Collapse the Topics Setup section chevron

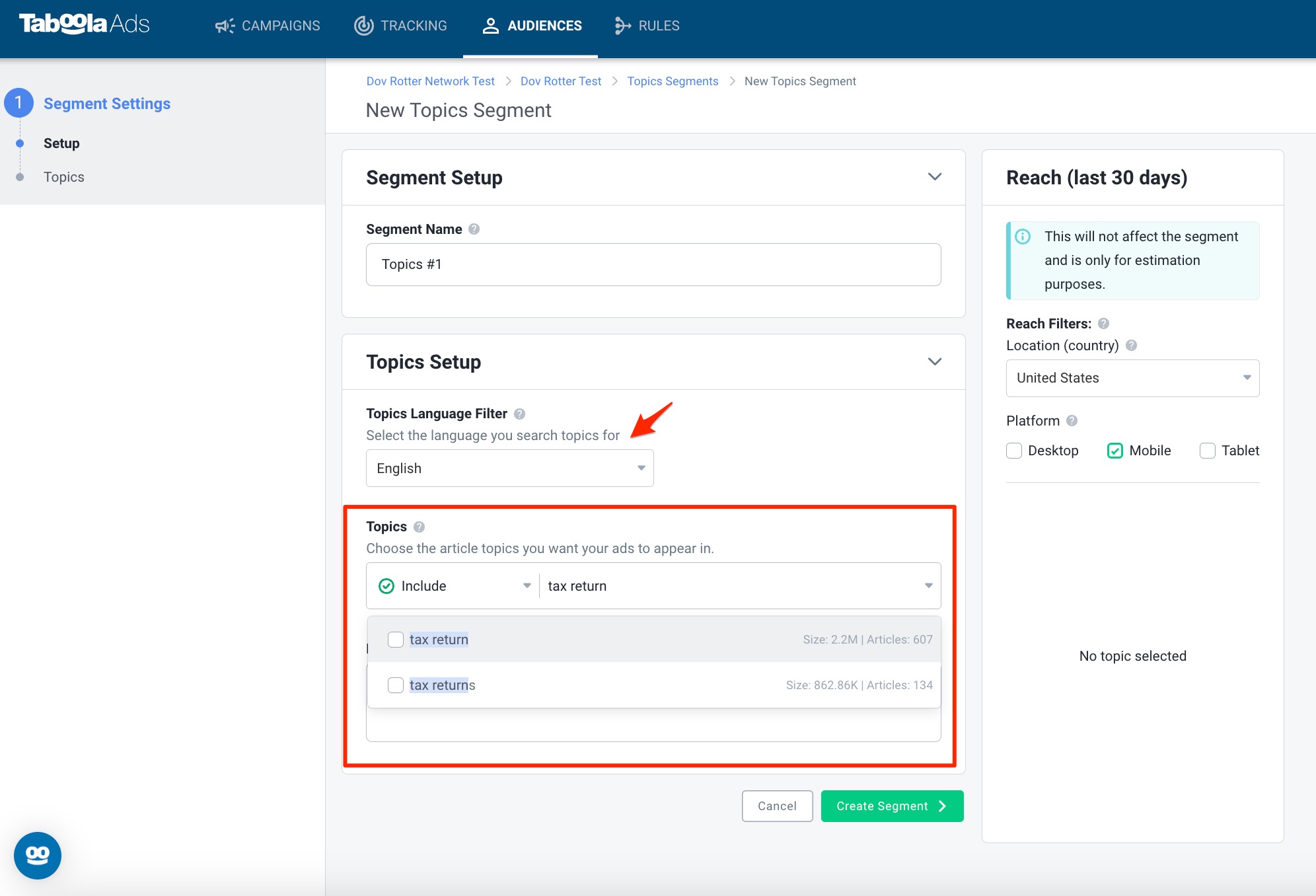[x=935, y=361]
